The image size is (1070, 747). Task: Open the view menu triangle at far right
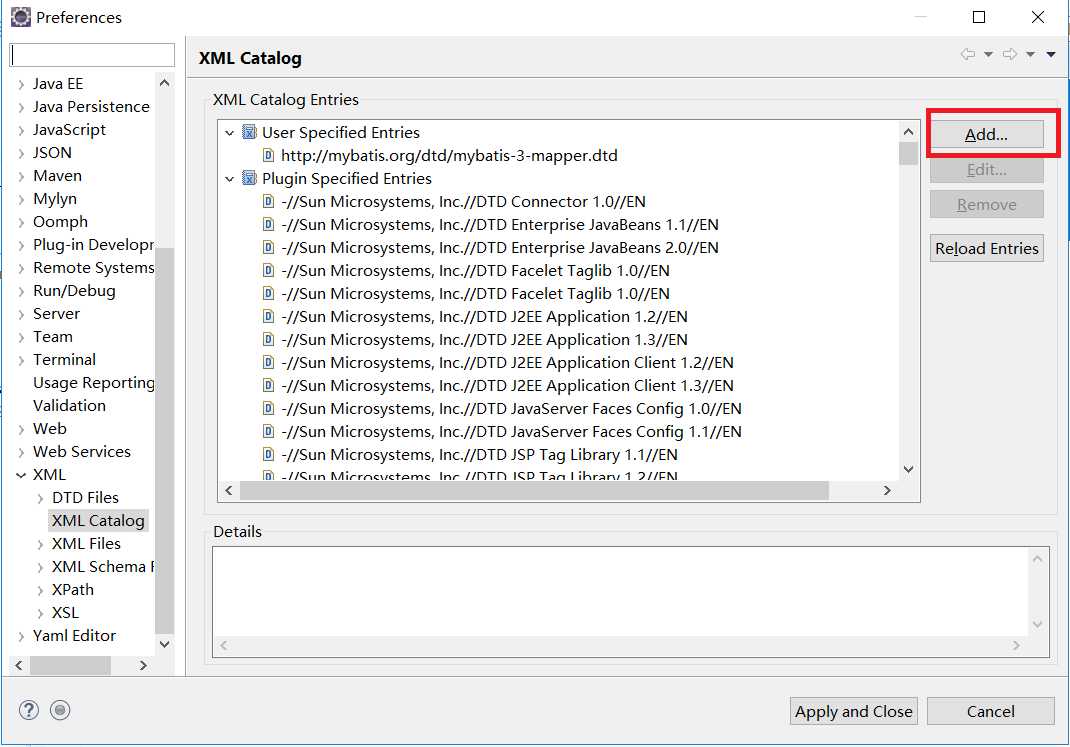[x=1051, y=55]
